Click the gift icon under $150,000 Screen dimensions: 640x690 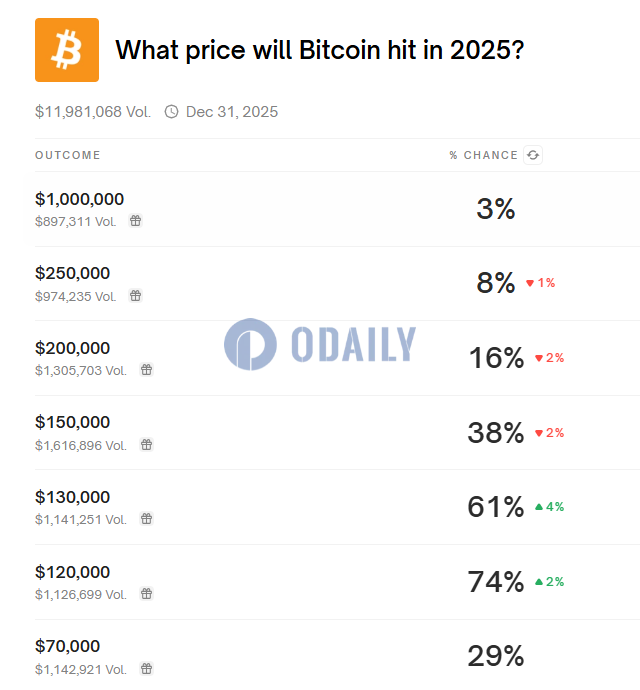coord(146,445)
